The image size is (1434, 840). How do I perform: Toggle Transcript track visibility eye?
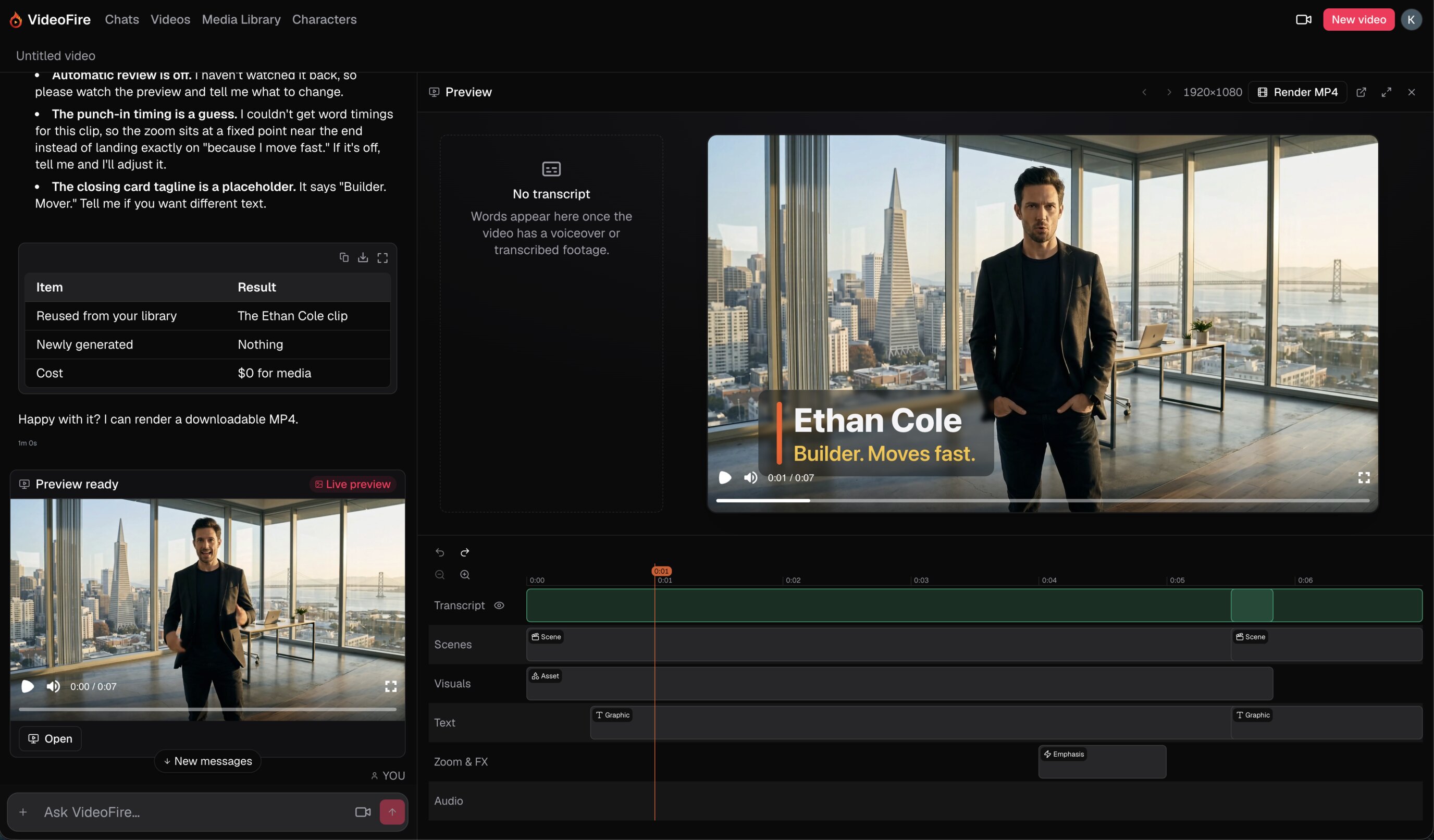click(499, 606)
